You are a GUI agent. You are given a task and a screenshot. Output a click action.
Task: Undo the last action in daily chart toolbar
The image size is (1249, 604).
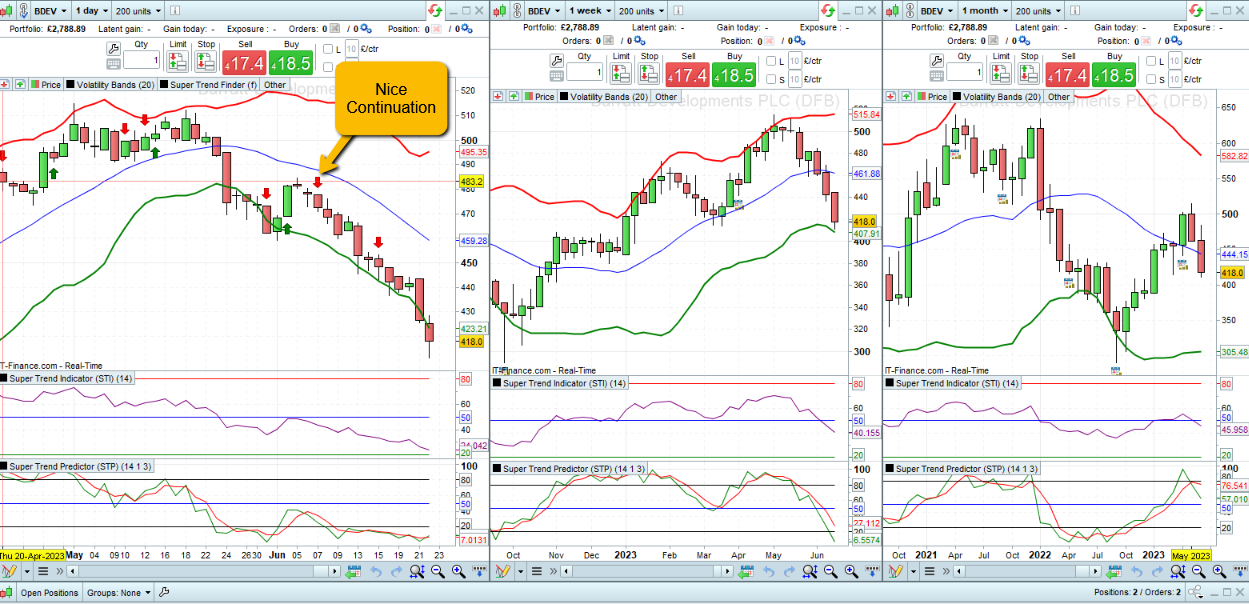click(x=378, y=571)
